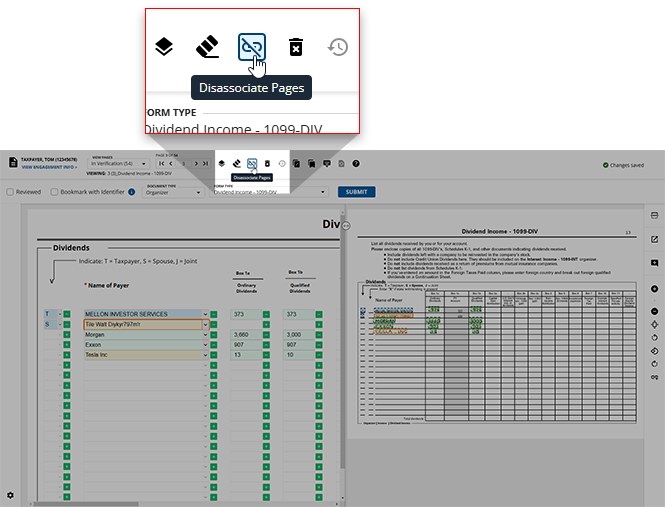Check the Reviewed checkbox
Screen dimensions: 665x507
11,192
